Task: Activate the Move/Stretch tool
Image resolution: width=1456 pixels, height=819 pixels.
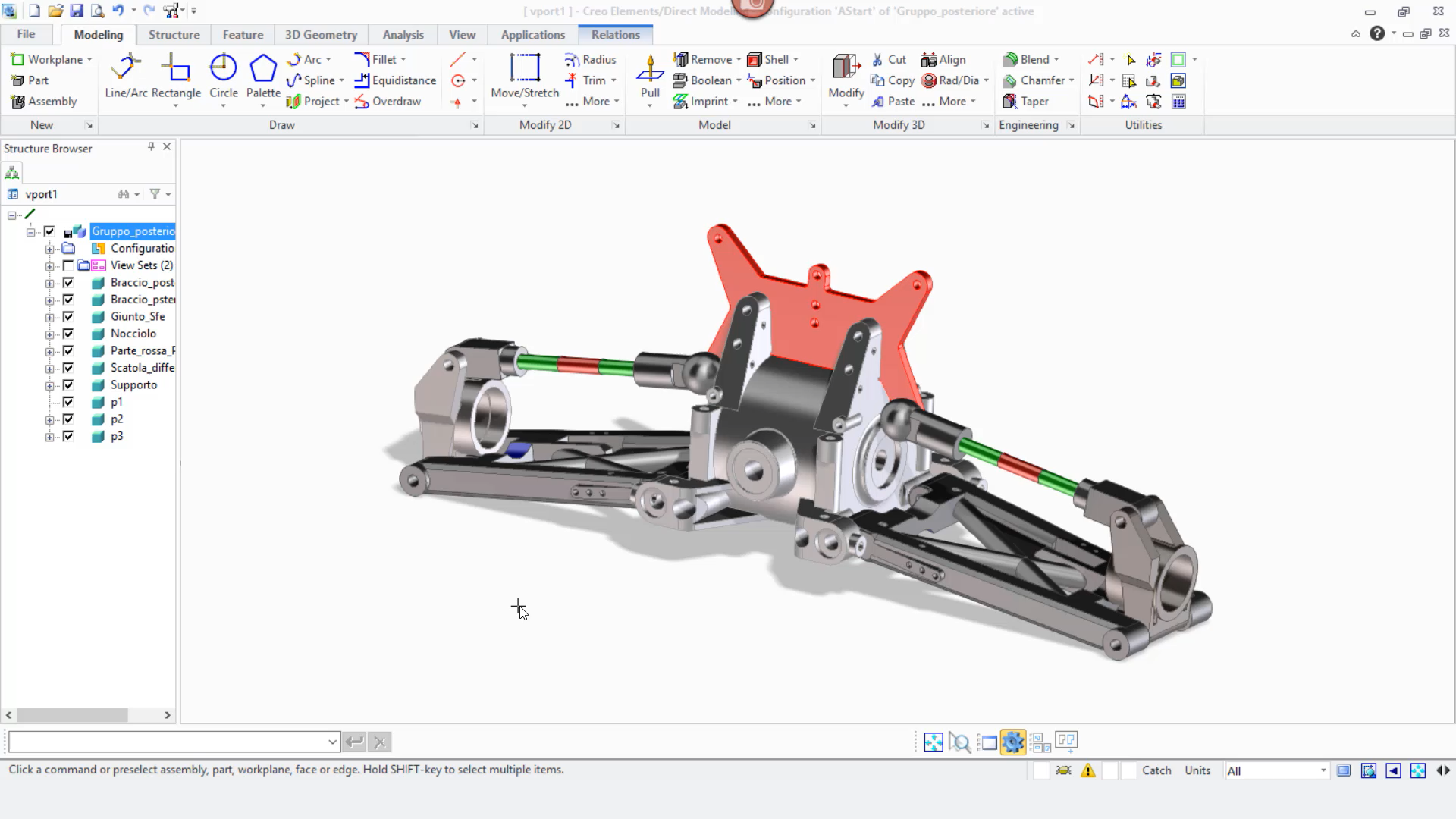Action: (x=525, y=76)
